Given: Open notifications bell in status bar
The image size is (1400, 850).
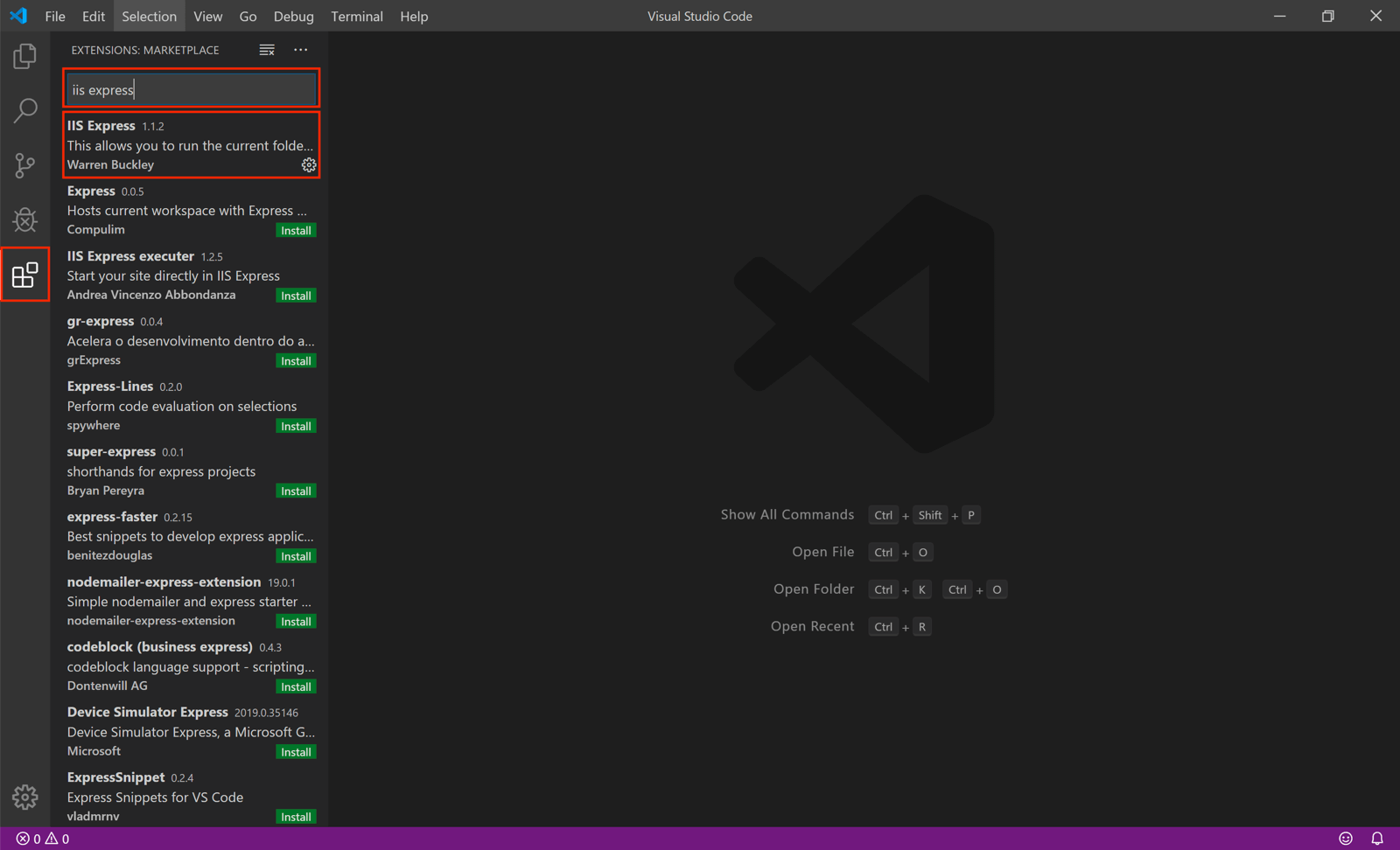Looking at the screenshot, I should click(1377, 839).
